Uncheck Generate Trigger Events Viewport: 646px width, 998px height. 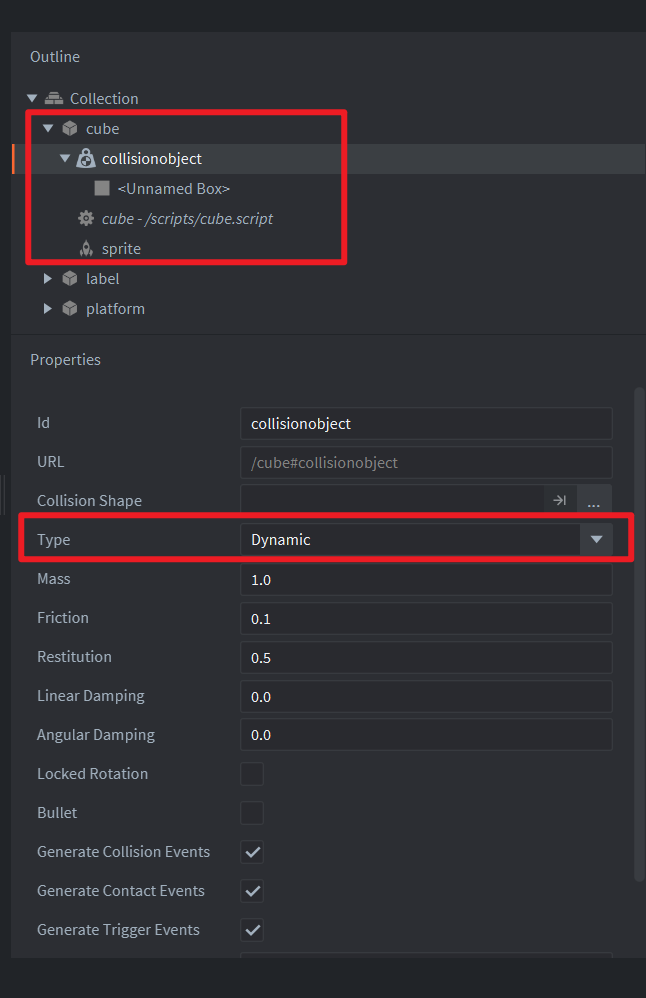tap(252, 930)
